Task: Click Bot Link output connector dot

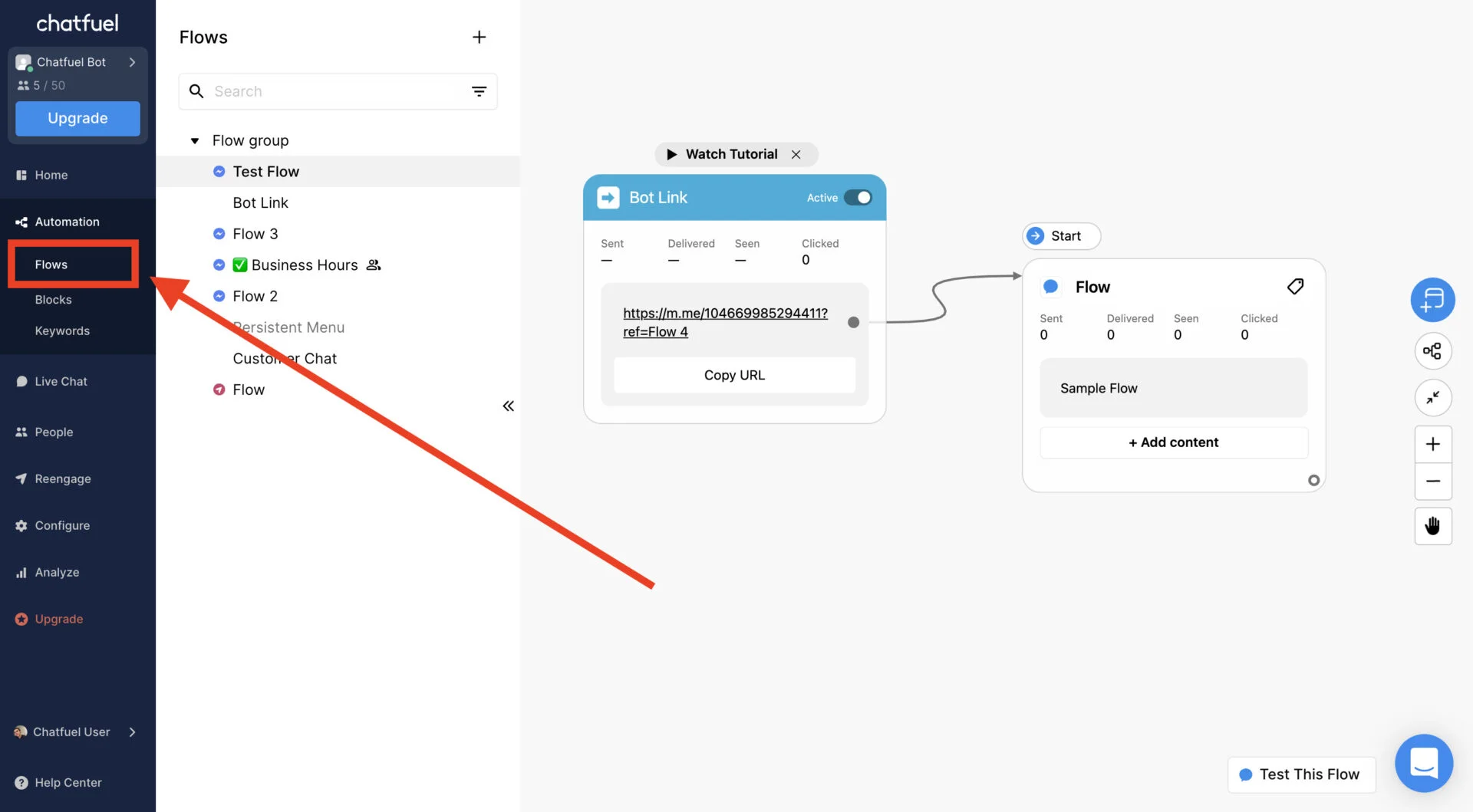Action: pos(853,323)
